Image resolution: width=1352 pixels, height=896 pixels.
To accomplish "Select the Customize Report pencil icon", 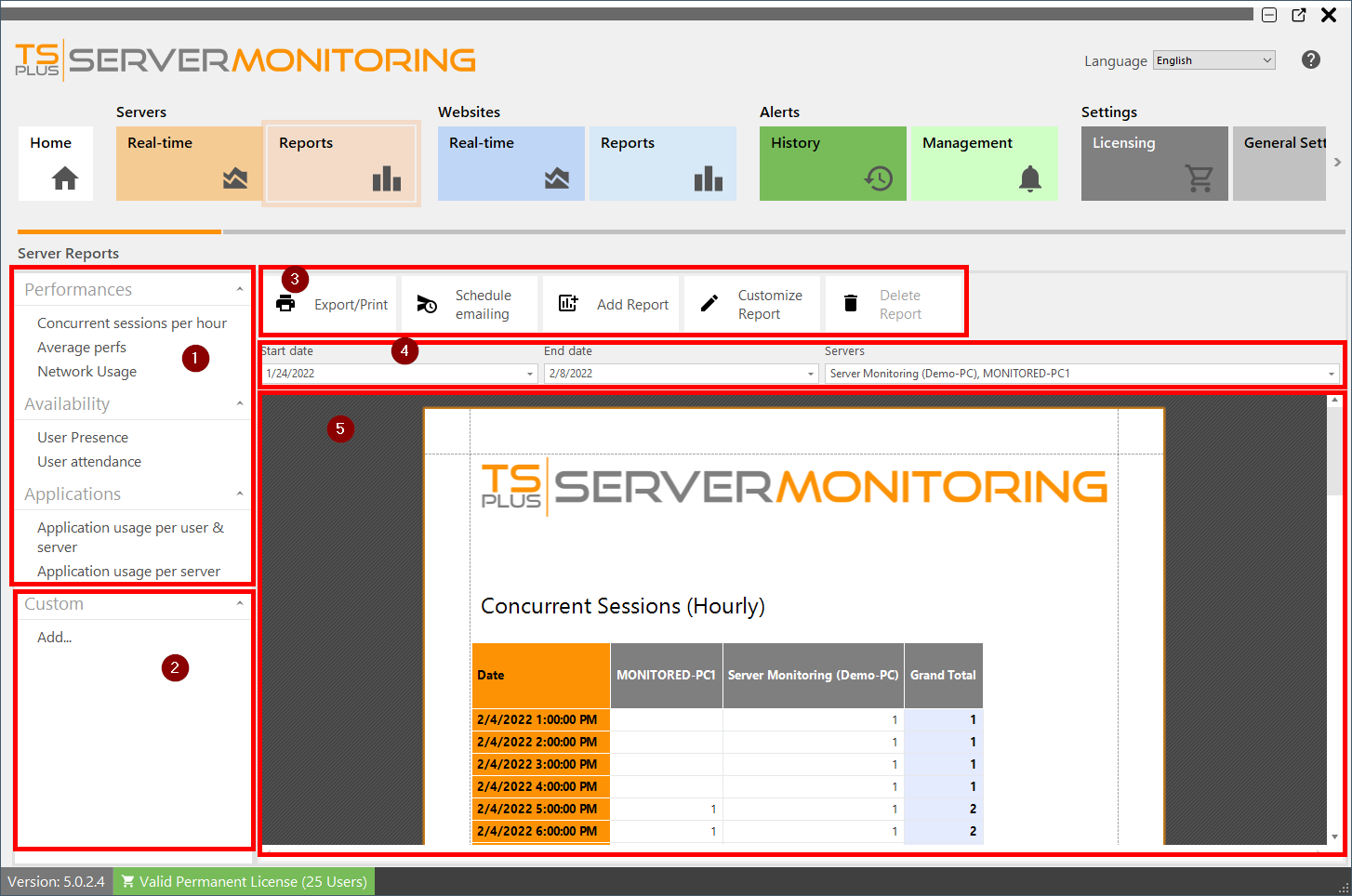I will pos(709,303).
